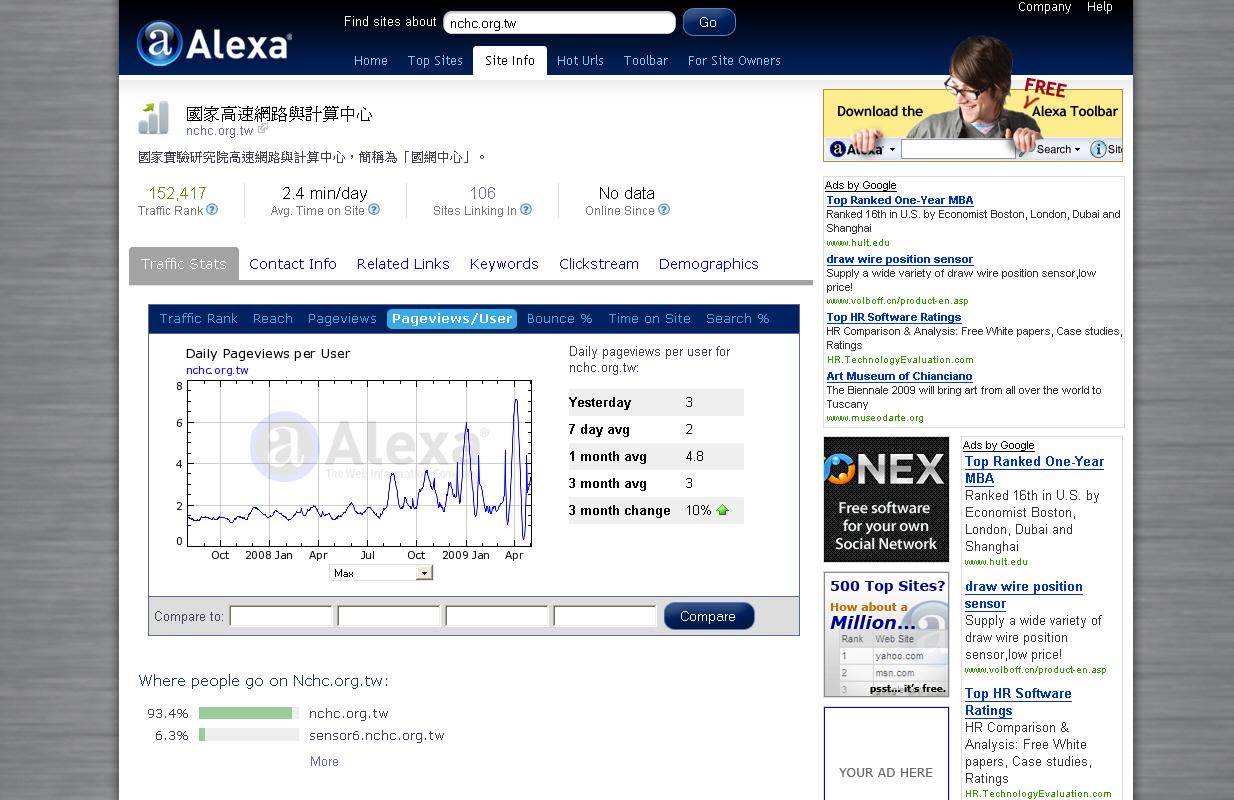This screenshot has width=1234, height=800.
Task: Open help icon next to Online Since
Action: 664,210
